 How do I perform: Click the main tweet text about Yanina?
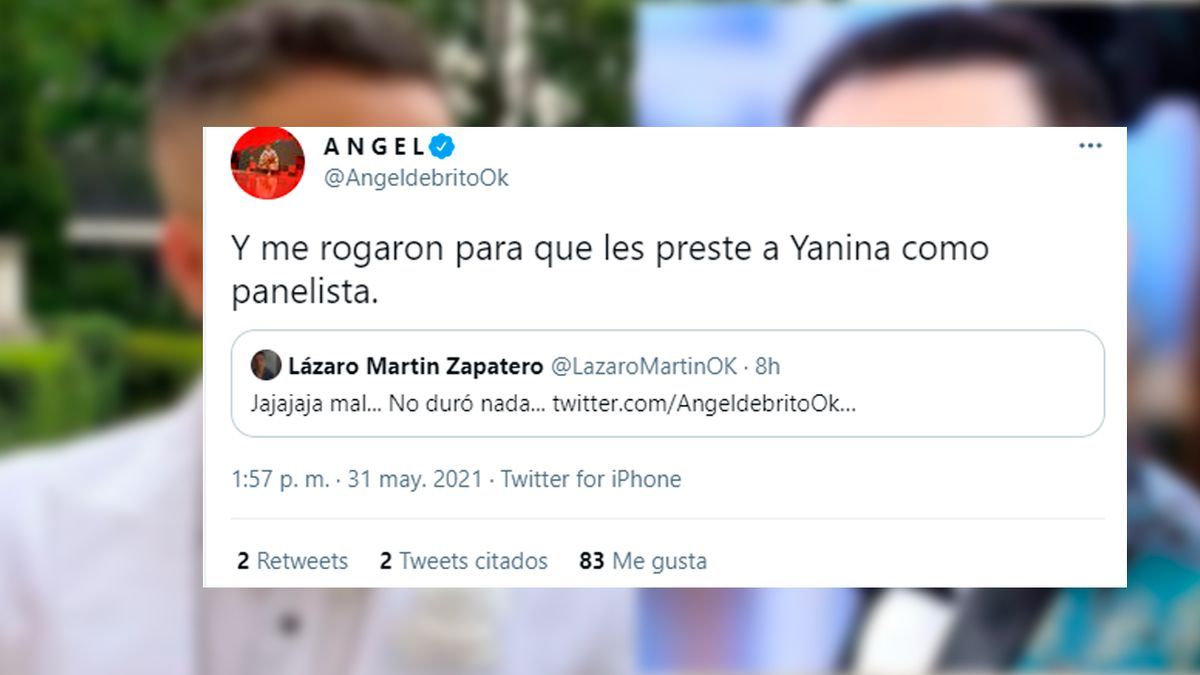[610, 270]
